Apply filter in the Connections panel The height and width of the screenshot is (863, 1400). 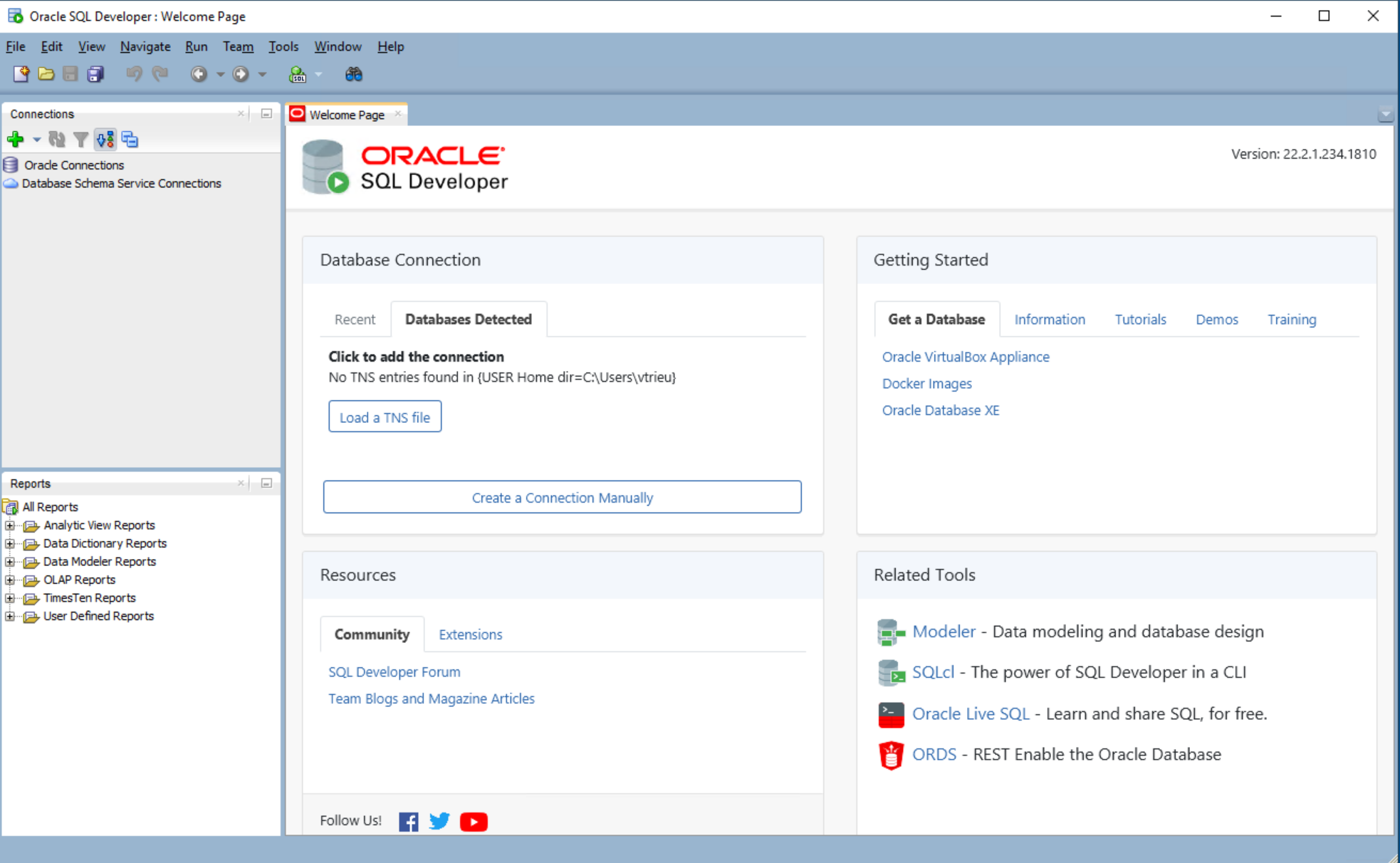point(81,140)
